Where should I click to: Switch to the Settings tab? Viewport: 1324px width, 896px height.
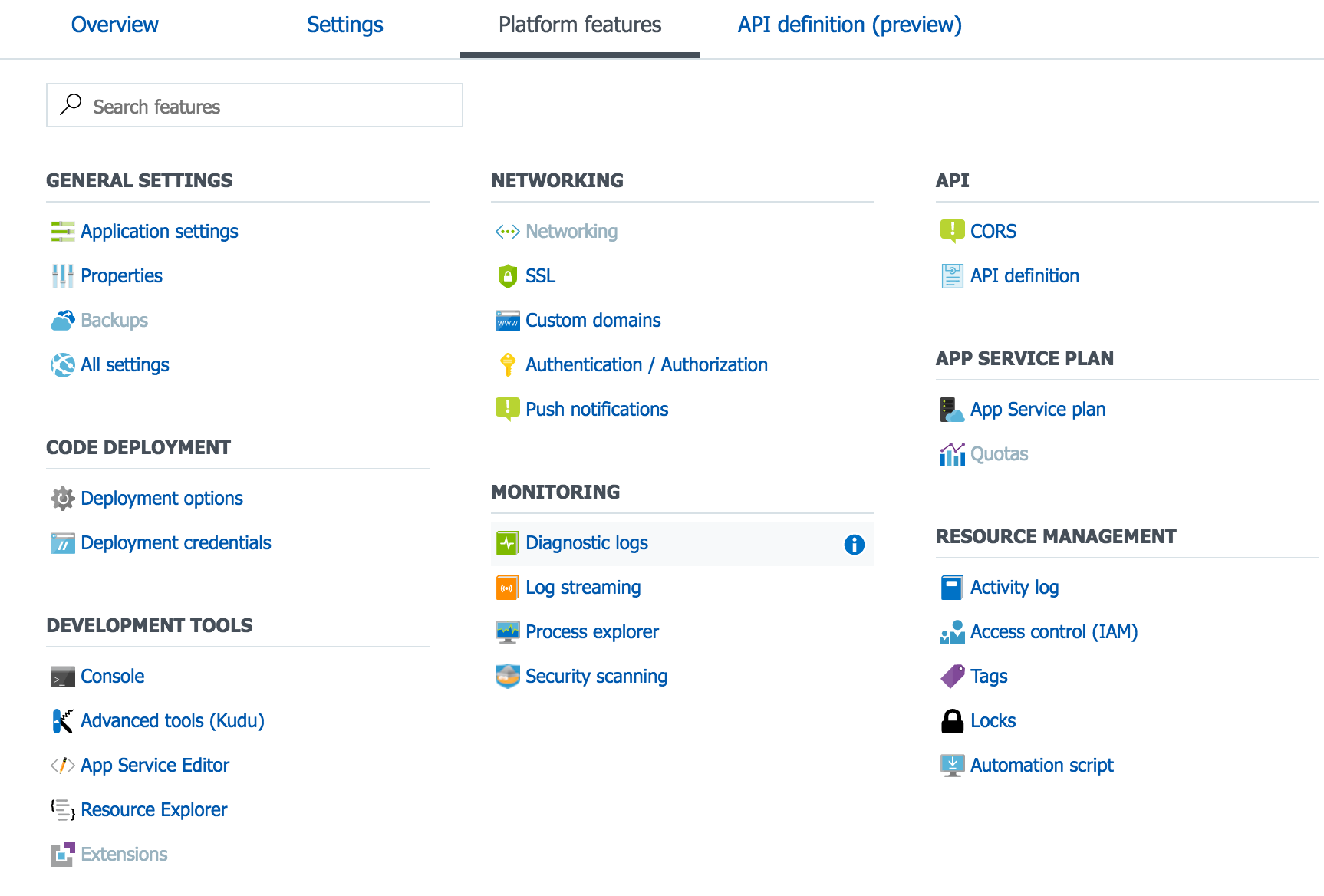coord(345,25)
